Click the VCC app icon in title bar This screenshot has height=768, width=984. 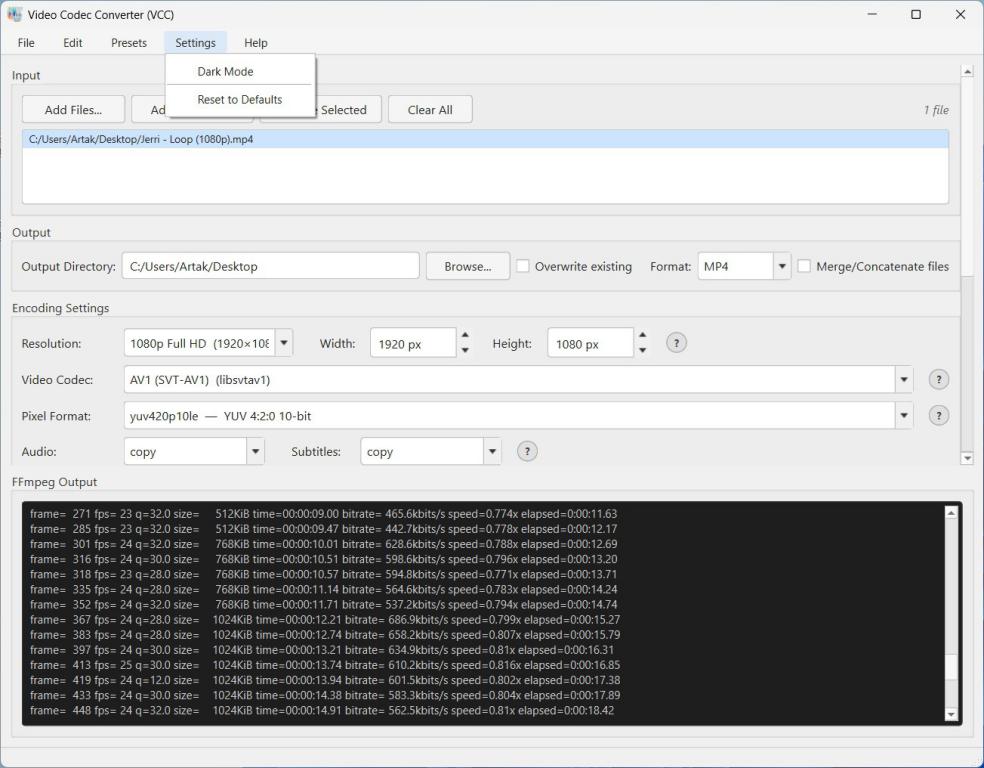pos(14,14)
